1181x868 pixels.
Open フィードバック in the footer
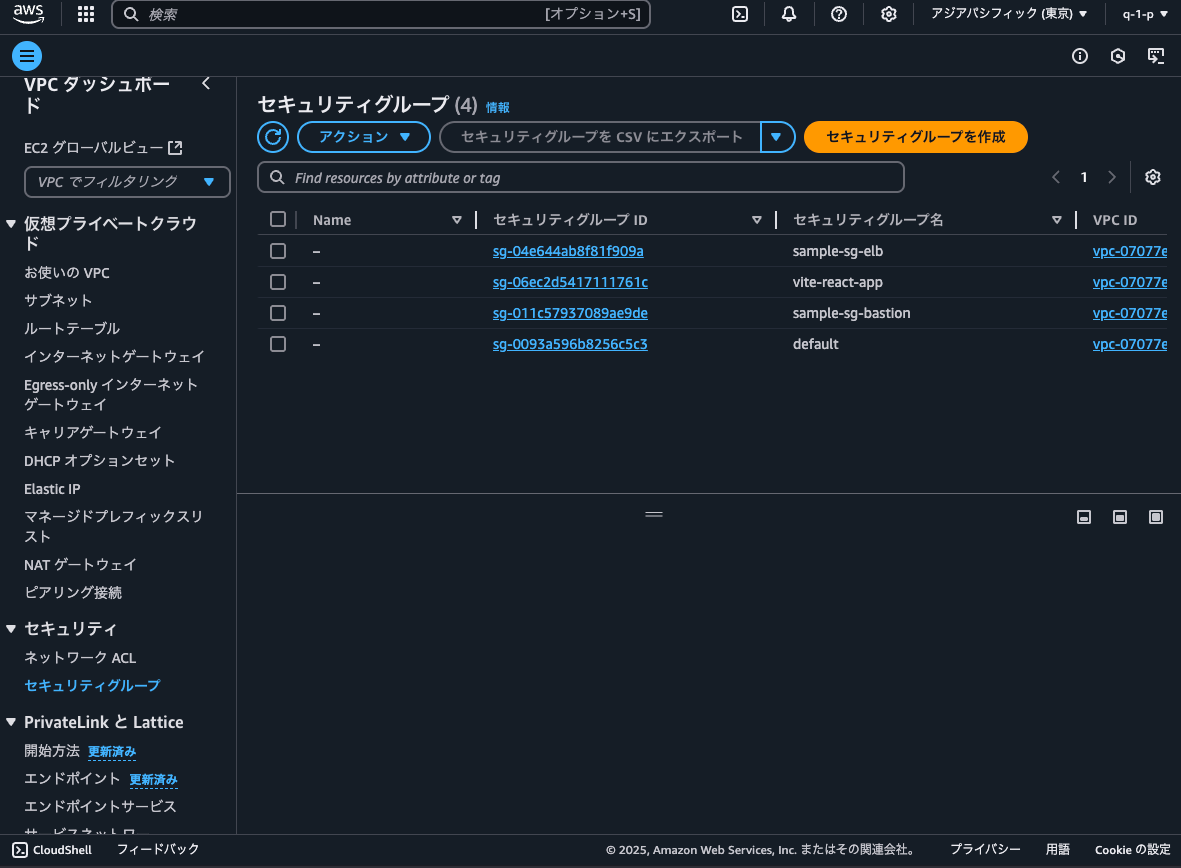[158, 849]
